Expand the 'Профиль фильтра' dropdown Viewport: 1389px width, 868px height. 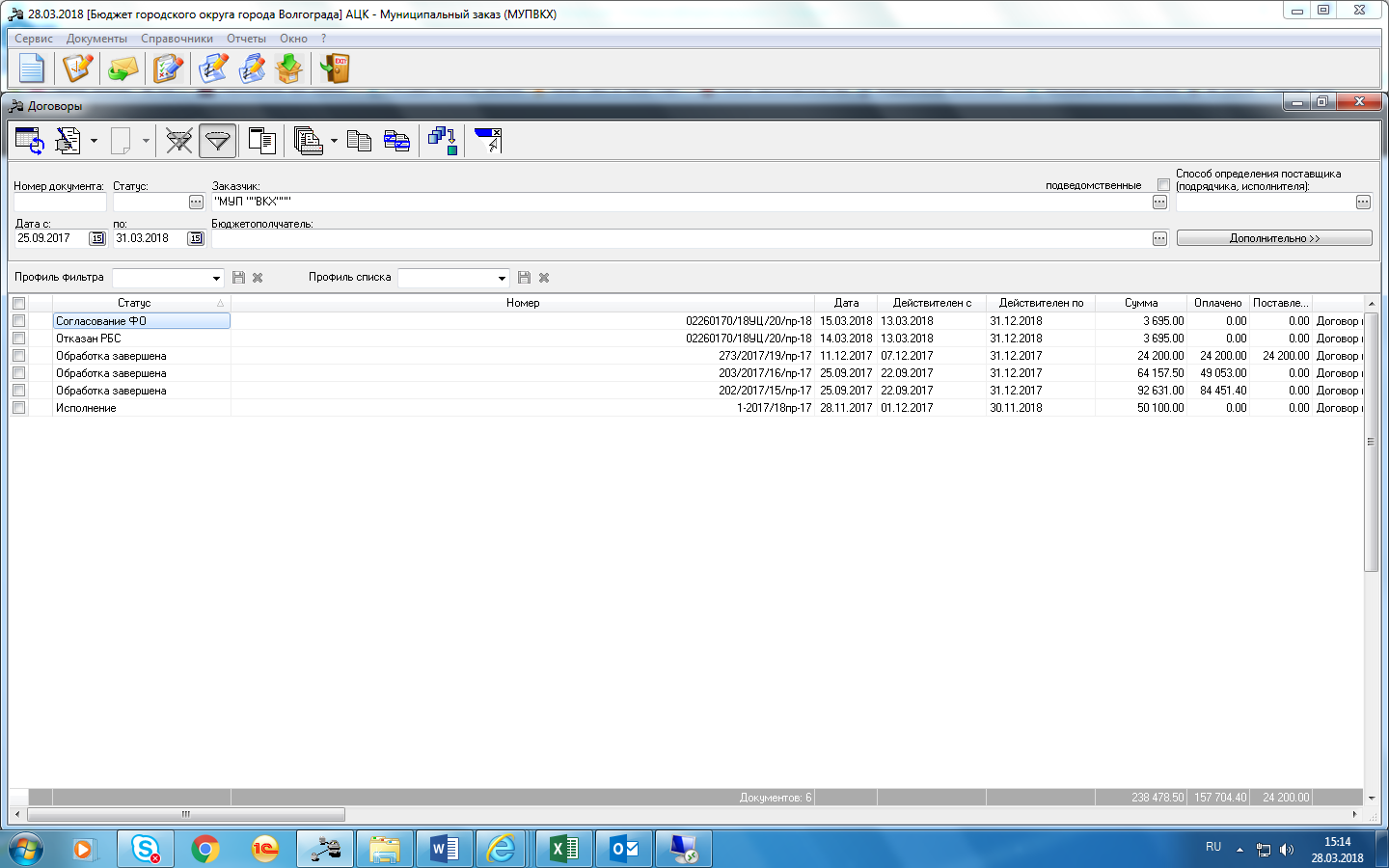click(x=216, y=278)
